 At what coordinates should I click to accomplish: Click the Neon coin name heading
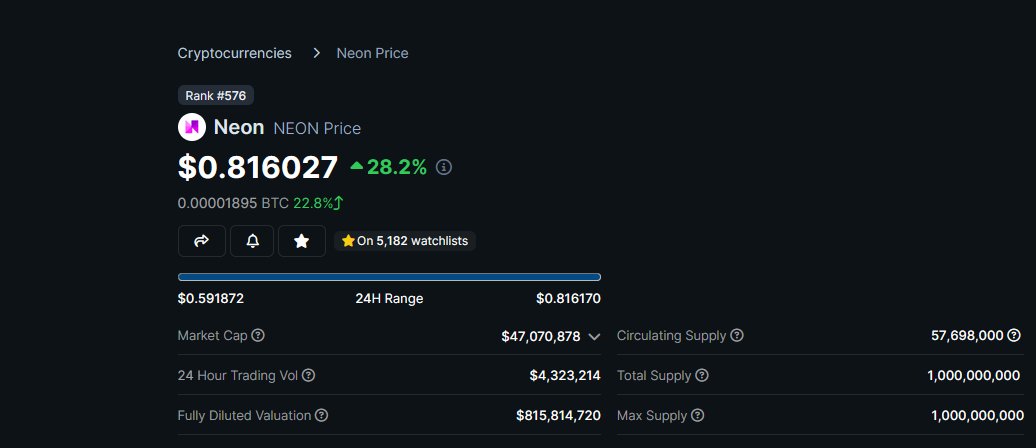tap(239, 127)
